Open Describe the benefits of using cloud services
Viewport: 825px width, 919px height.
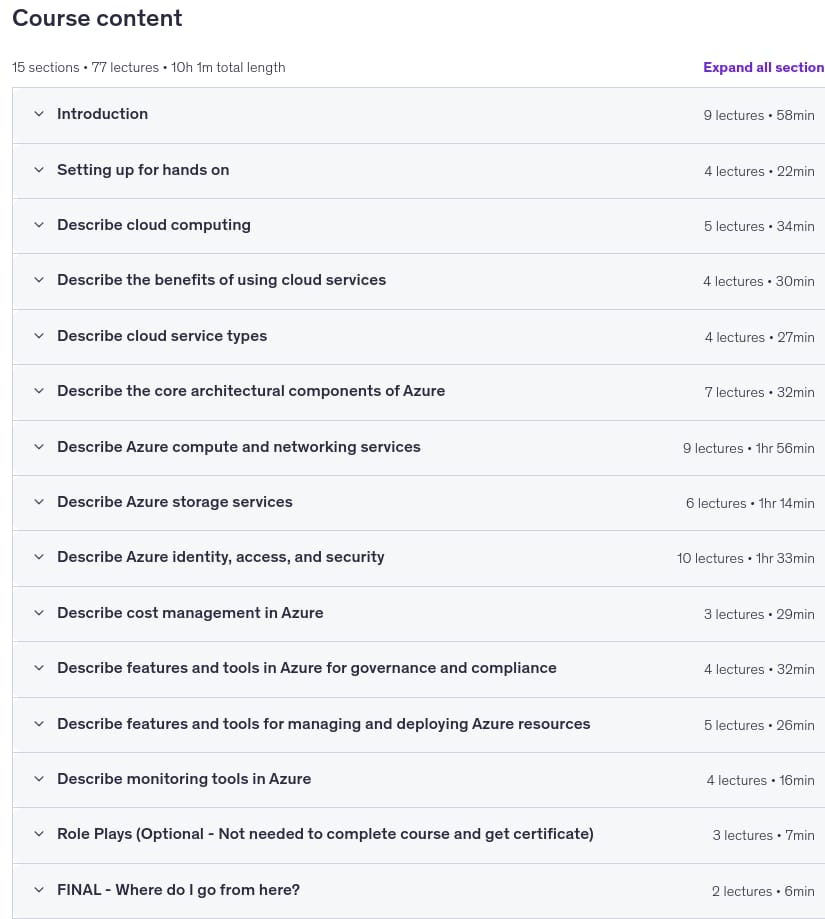click(x=221, y=280)
